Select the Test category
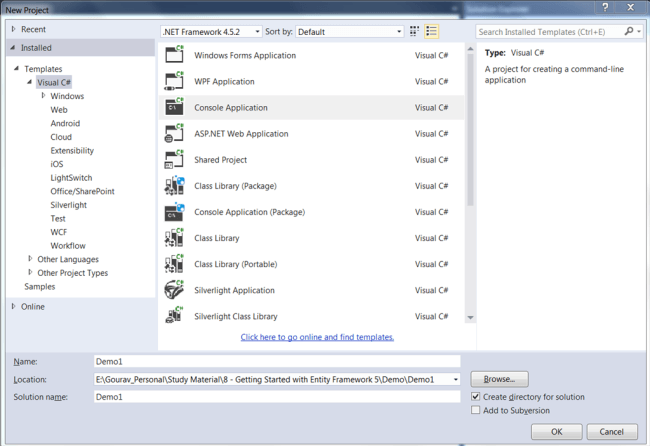This screenshot has height=446, width=650. tap(58, 218)
